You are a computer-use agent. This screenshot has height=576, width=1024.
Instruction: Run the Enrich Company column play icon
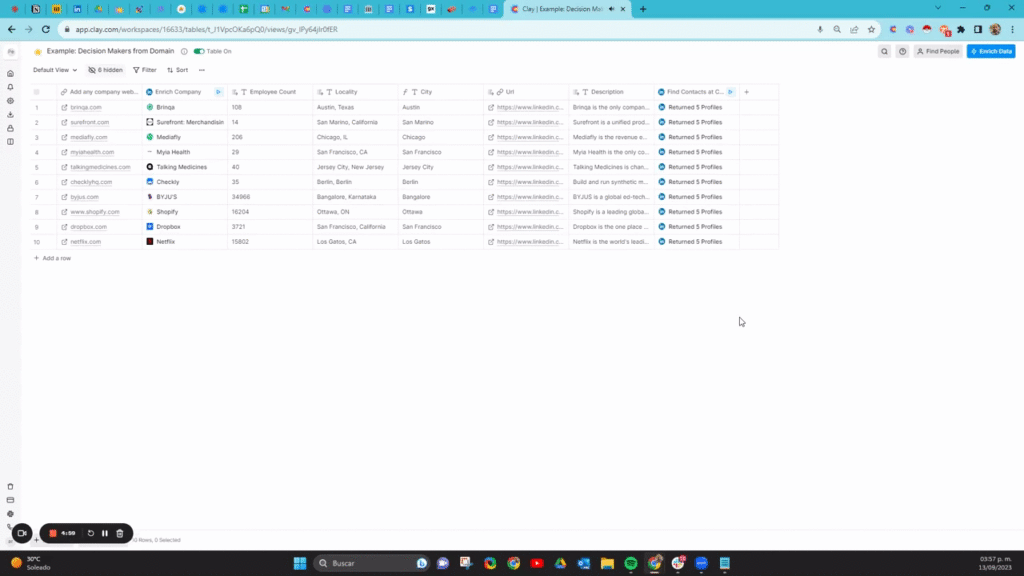[219, 92]
